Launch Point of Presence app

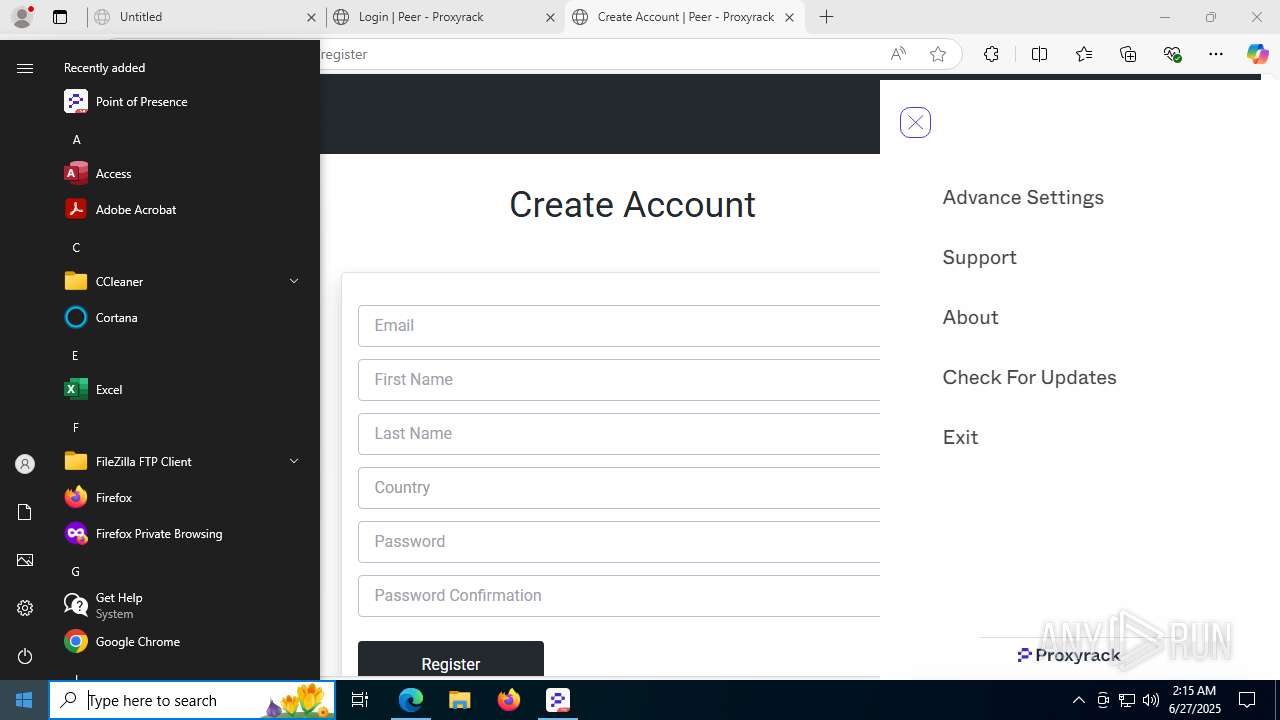point(185,101)
